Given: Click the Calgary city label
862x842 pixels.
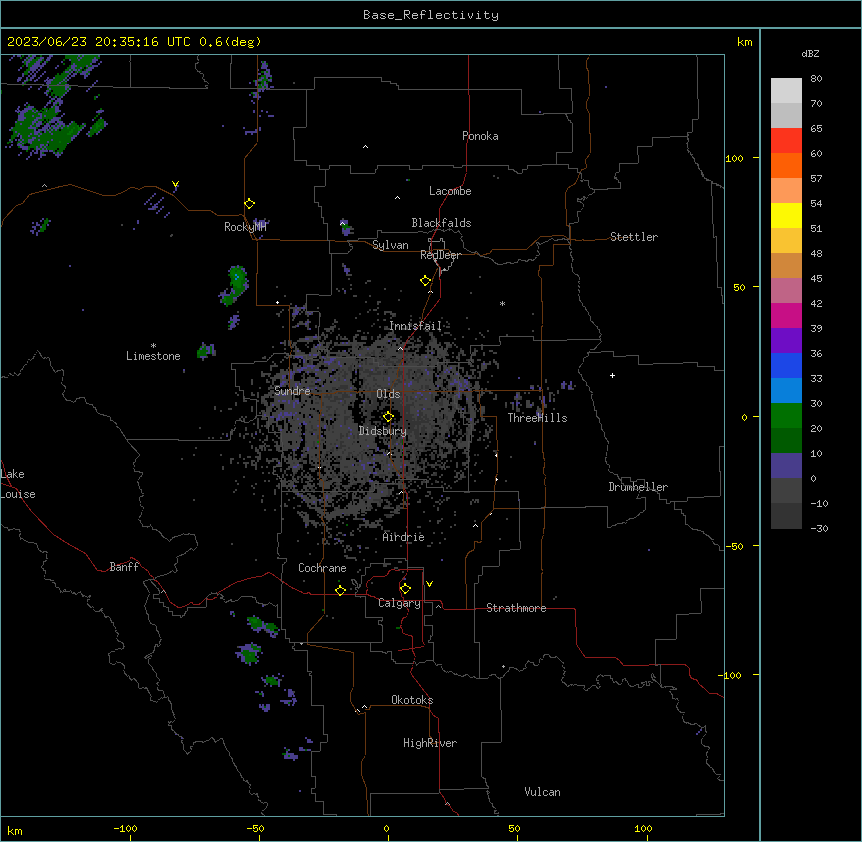Looking at the screenshot, I should coord(400,603).
